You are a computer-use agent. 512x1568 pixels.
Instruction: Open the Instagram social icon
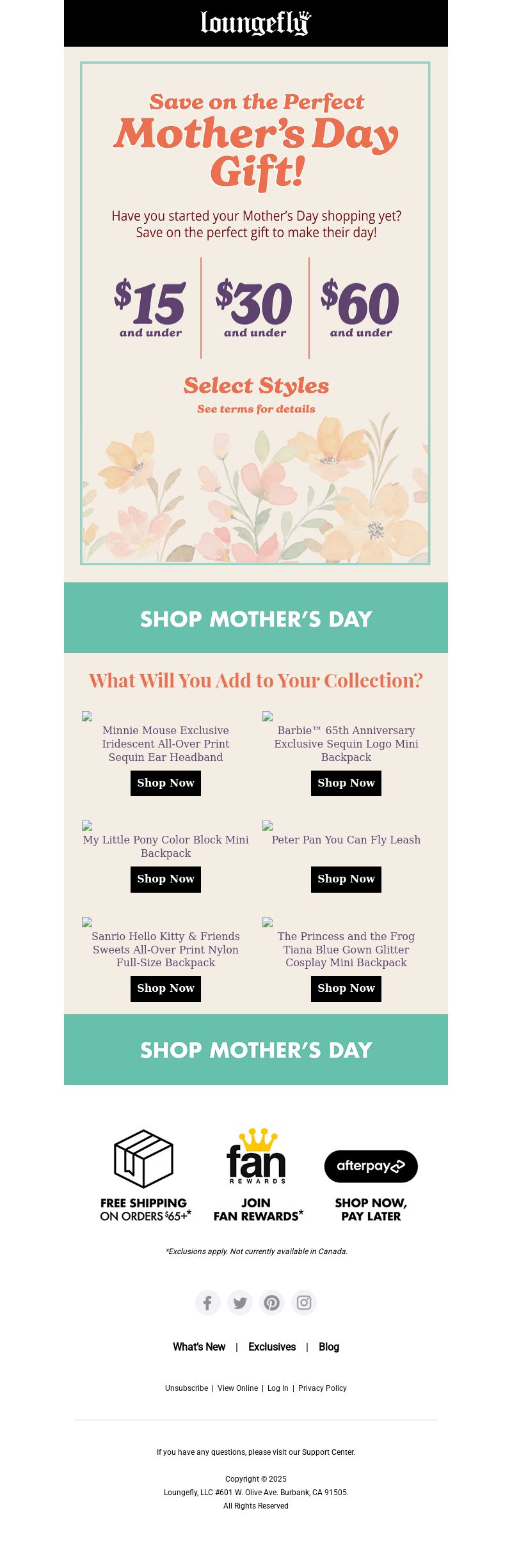304,1303
